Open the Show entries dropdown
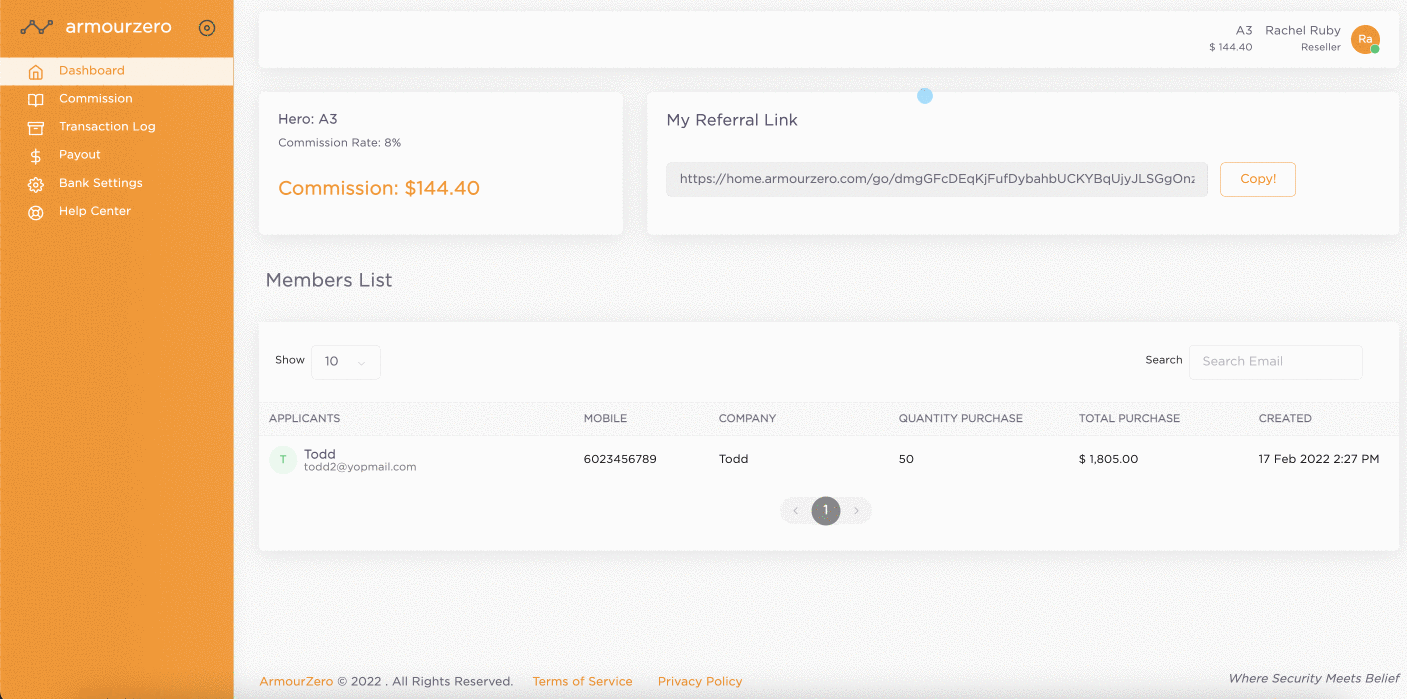The height and width of the screenshot is (699, 1407). (346, 362)
